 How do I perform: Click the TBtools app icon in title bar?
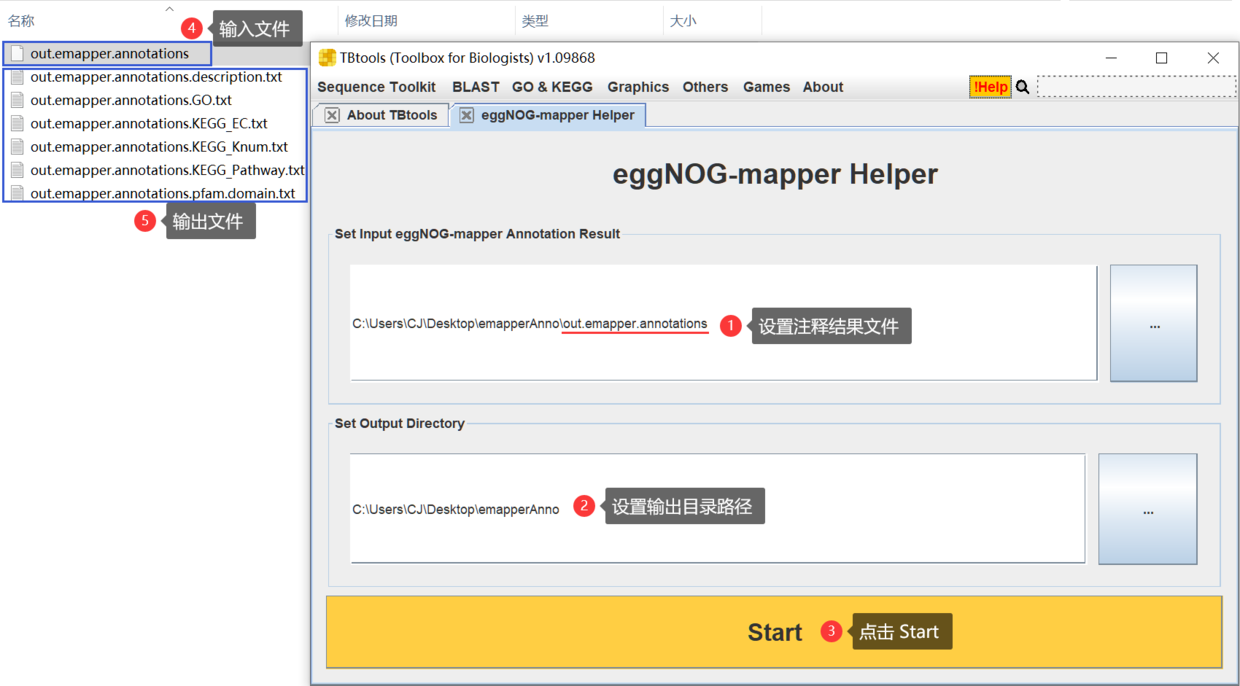(x=327, y=58)
